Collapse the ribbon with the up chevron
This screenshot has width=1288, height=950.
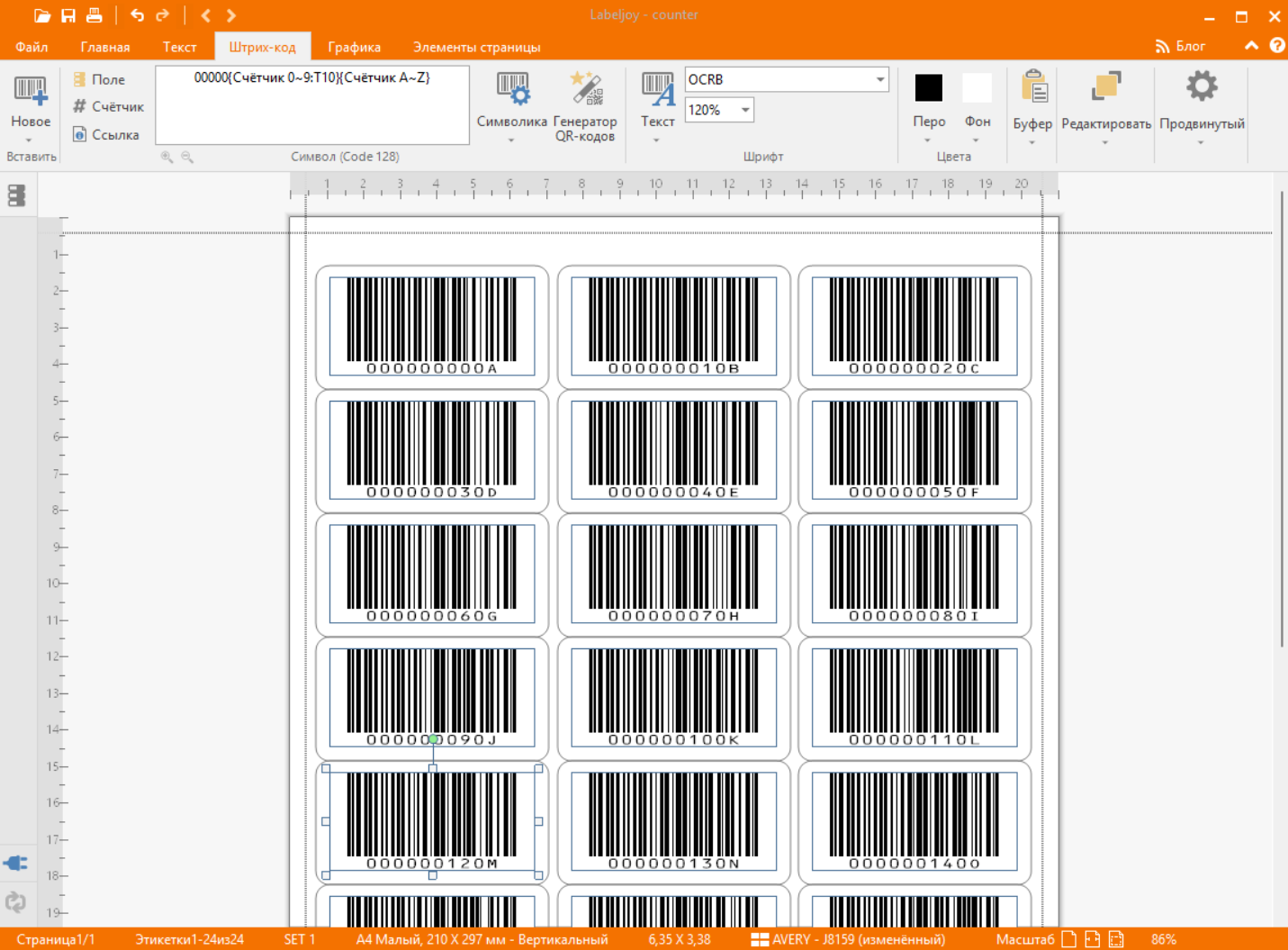click(x=1251, y=46)
